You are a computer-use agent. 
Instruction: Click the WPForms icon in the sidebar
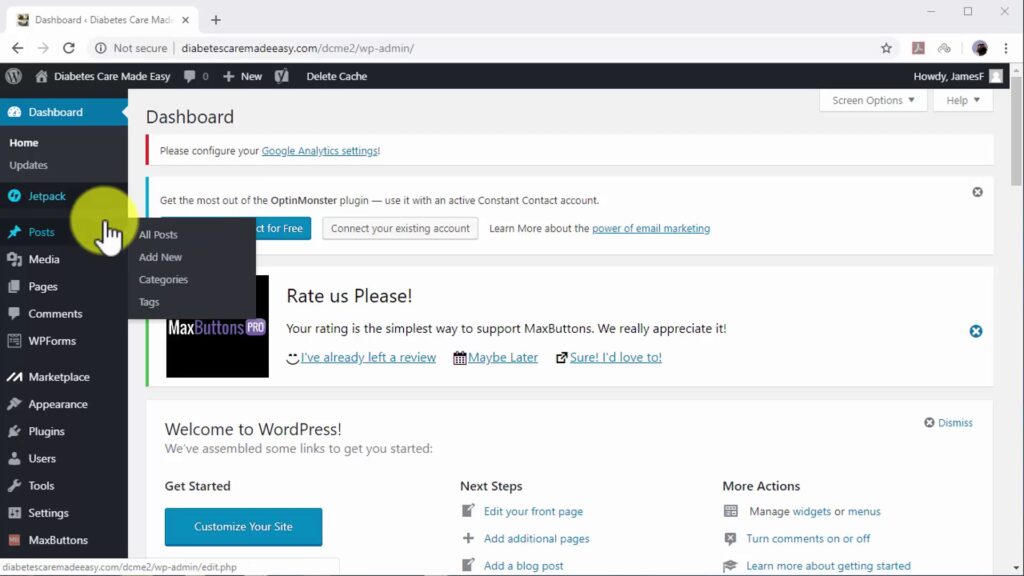14,341
